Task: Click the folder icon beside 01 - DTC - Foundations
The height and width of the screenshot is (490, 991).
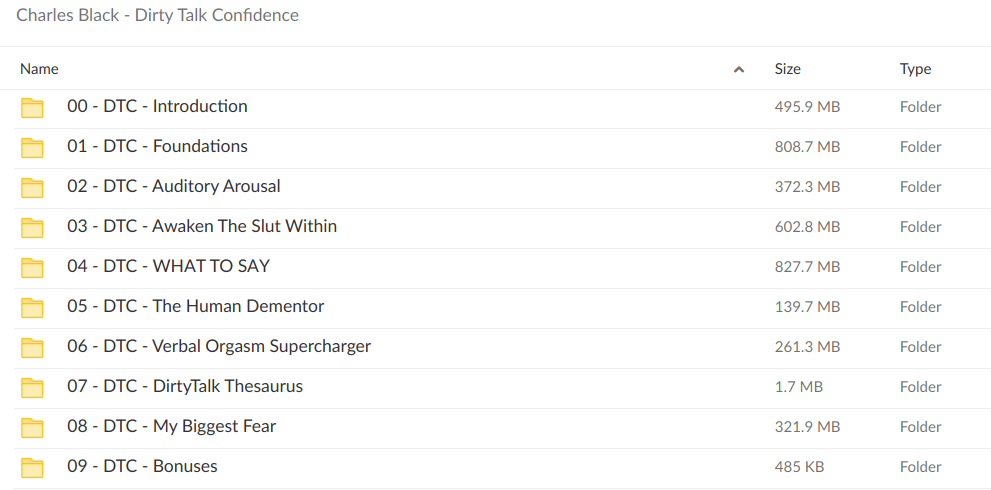Action: [x=32, y=148]
